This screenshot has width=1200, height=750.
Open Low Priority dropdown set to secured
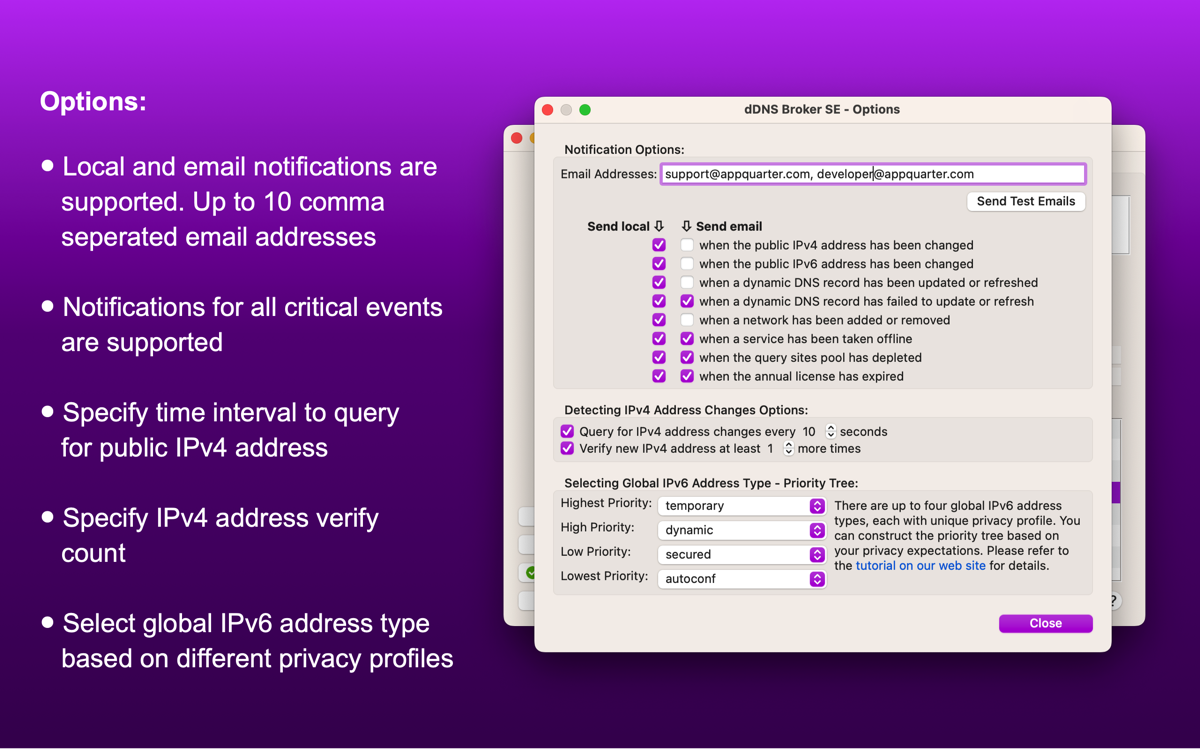pos(741,554)
